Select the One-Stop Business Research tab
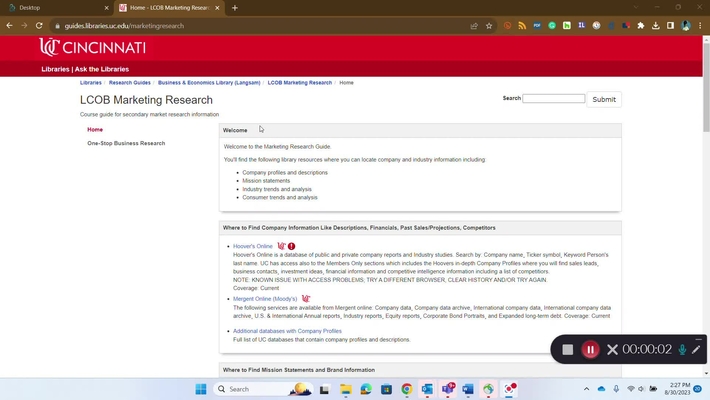 [126, 143]
